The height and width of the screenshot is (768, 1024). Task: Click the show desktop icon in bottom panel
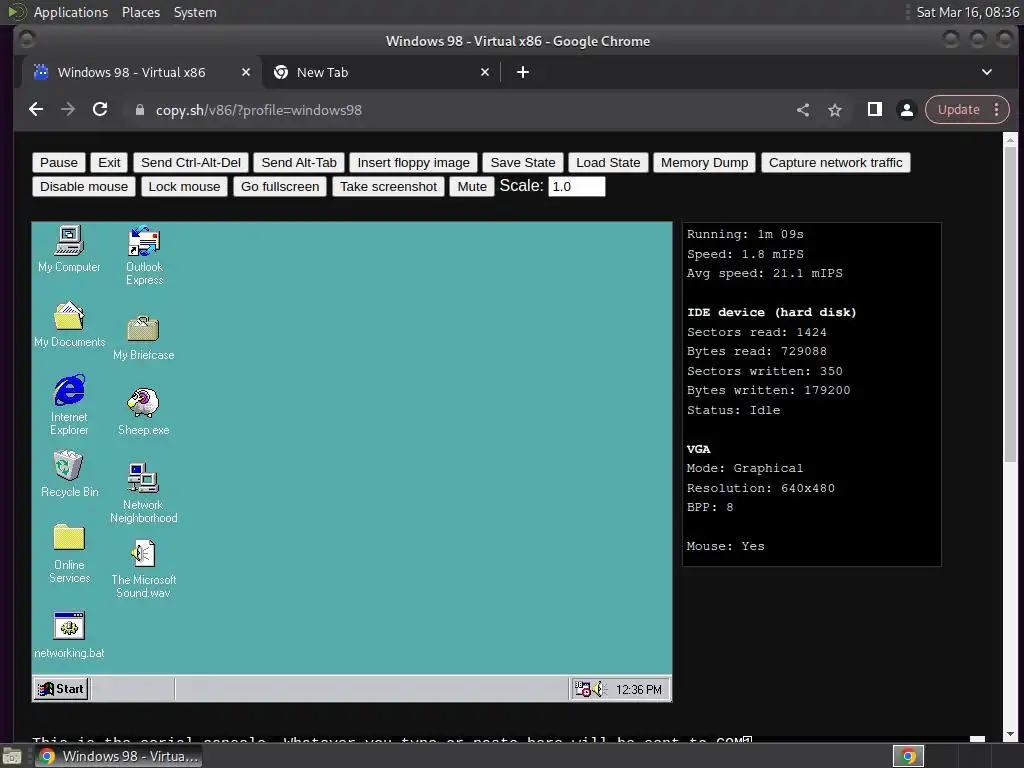[x=12, y=757]
